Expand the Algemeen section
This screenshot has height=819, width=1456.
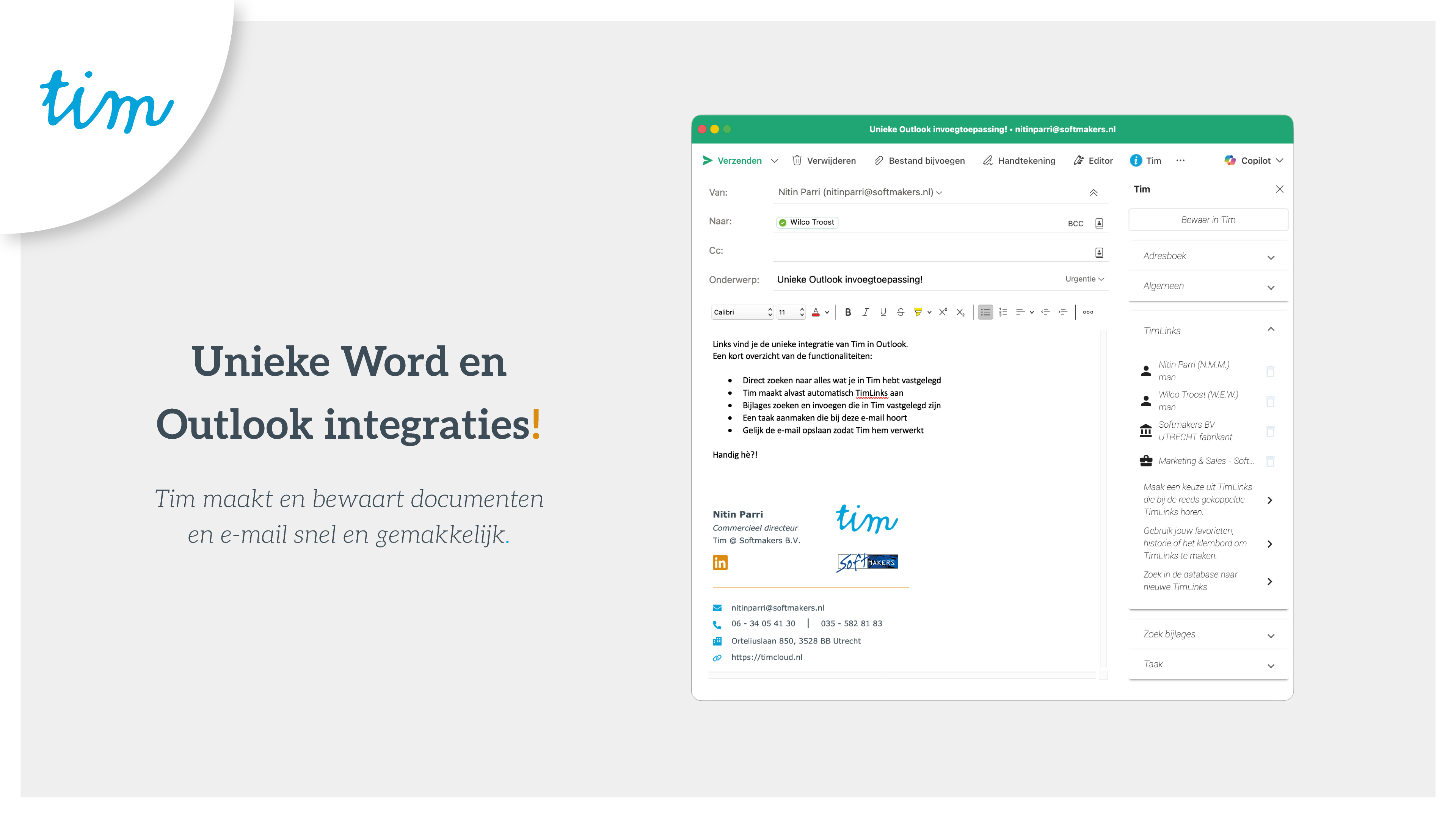[x=1208, y=286]
